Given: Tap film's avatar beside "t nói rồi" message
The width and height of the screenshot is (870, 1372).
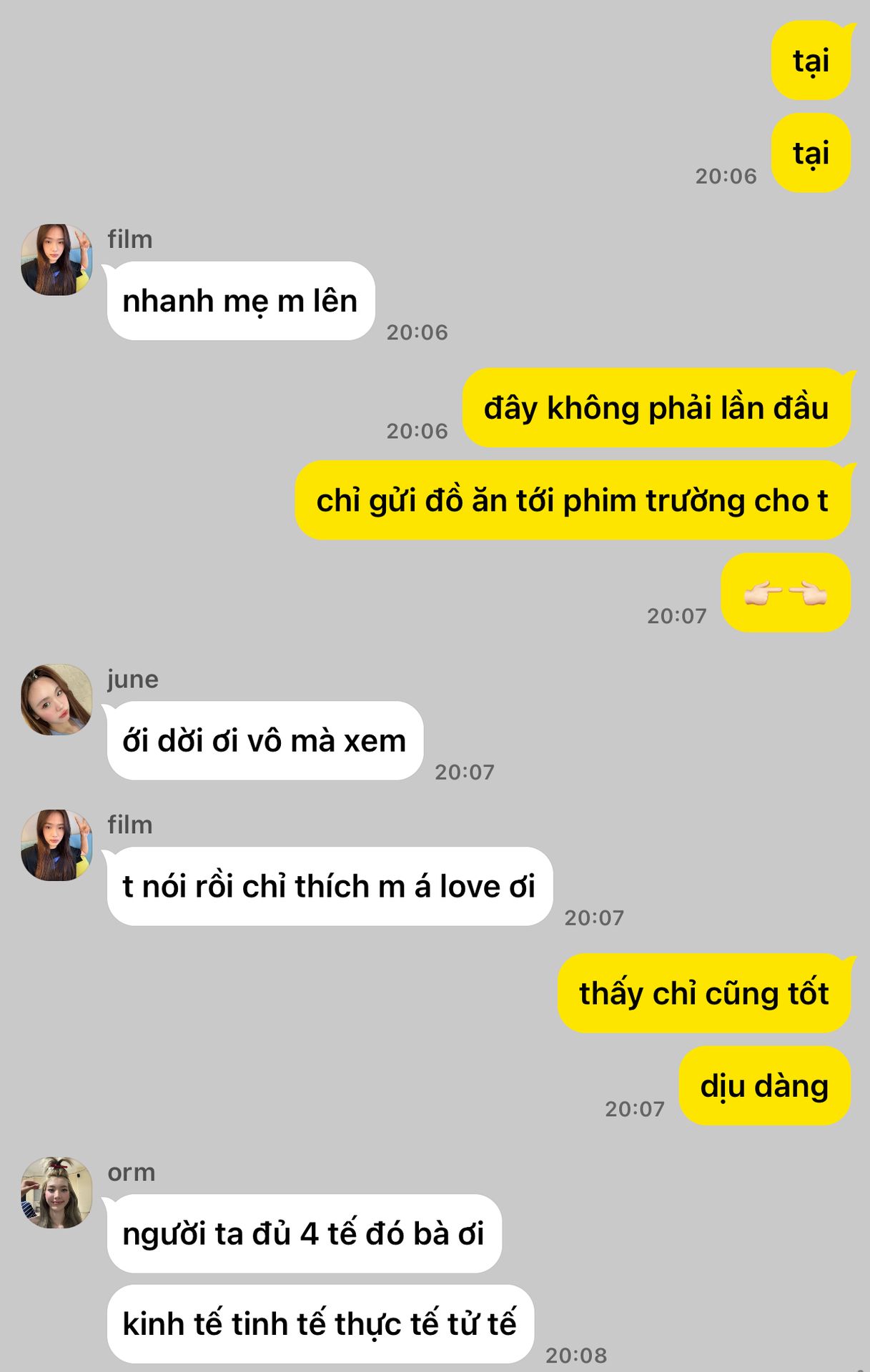Looking at the screenshot, I should pyautogui.click(x=56, y=845).
